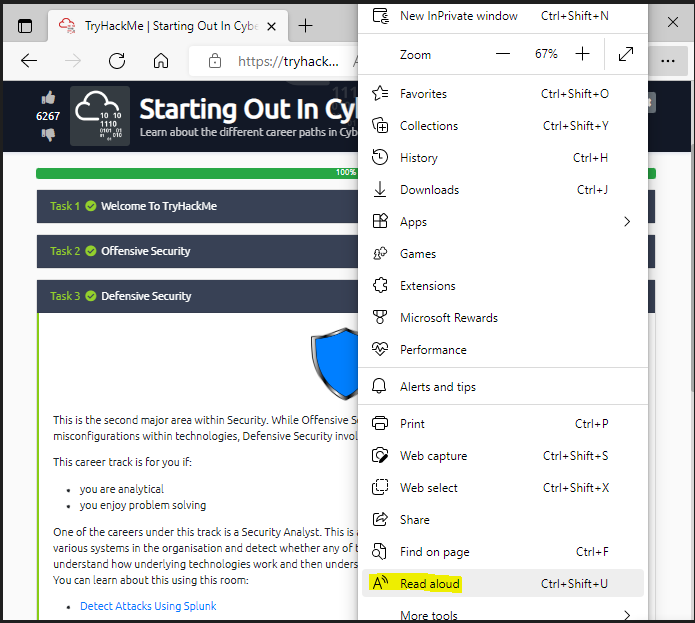Open the Collections menu item
695x623 pixels.
coord(503,126)
